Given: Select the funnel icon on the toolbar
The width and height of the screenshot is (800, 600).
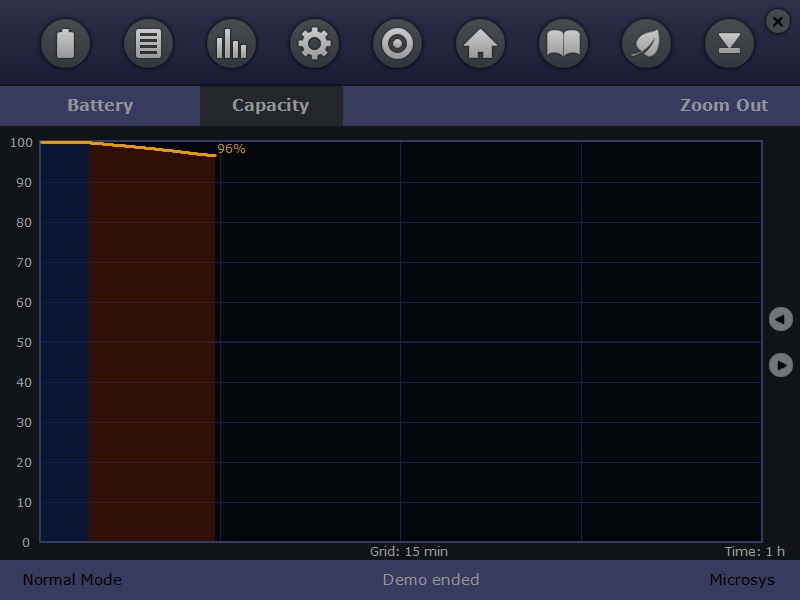Looking at the screenshot, I should click(729, 43).
